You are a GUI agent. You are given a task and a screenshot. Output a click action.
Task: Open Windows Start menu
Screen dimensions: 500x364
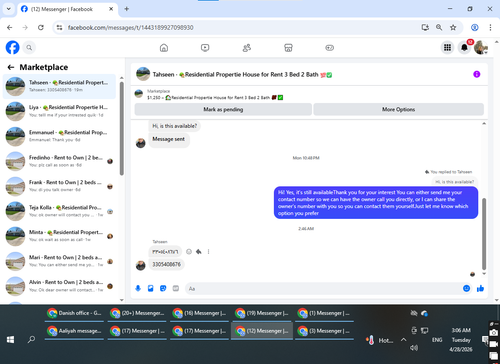[x=10, y=339]
